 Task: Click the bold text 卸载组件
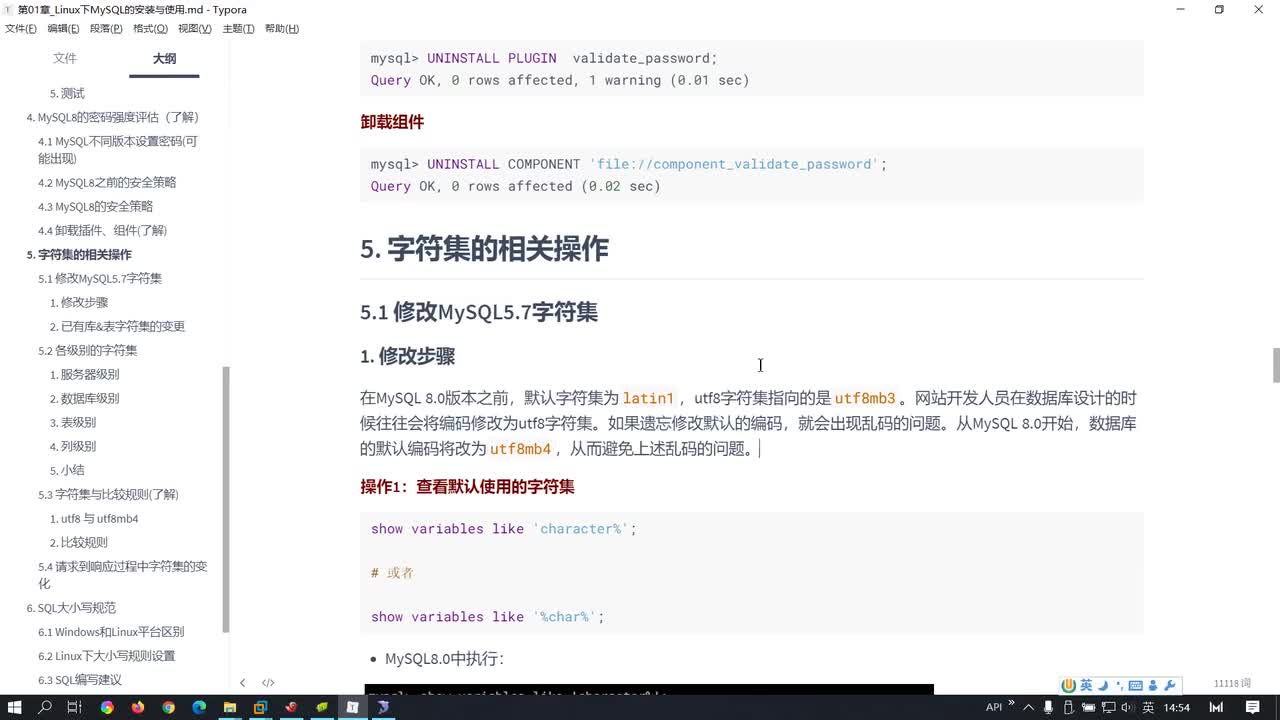pyautogui.click(x=392, y=122)
